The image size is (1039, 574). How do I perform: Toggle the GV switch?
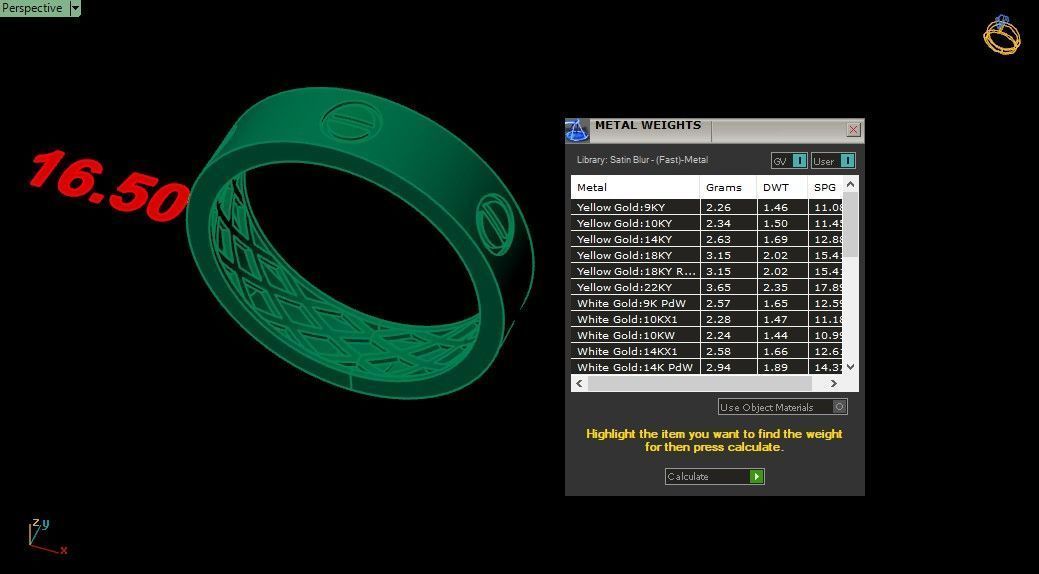click(789, 161)
